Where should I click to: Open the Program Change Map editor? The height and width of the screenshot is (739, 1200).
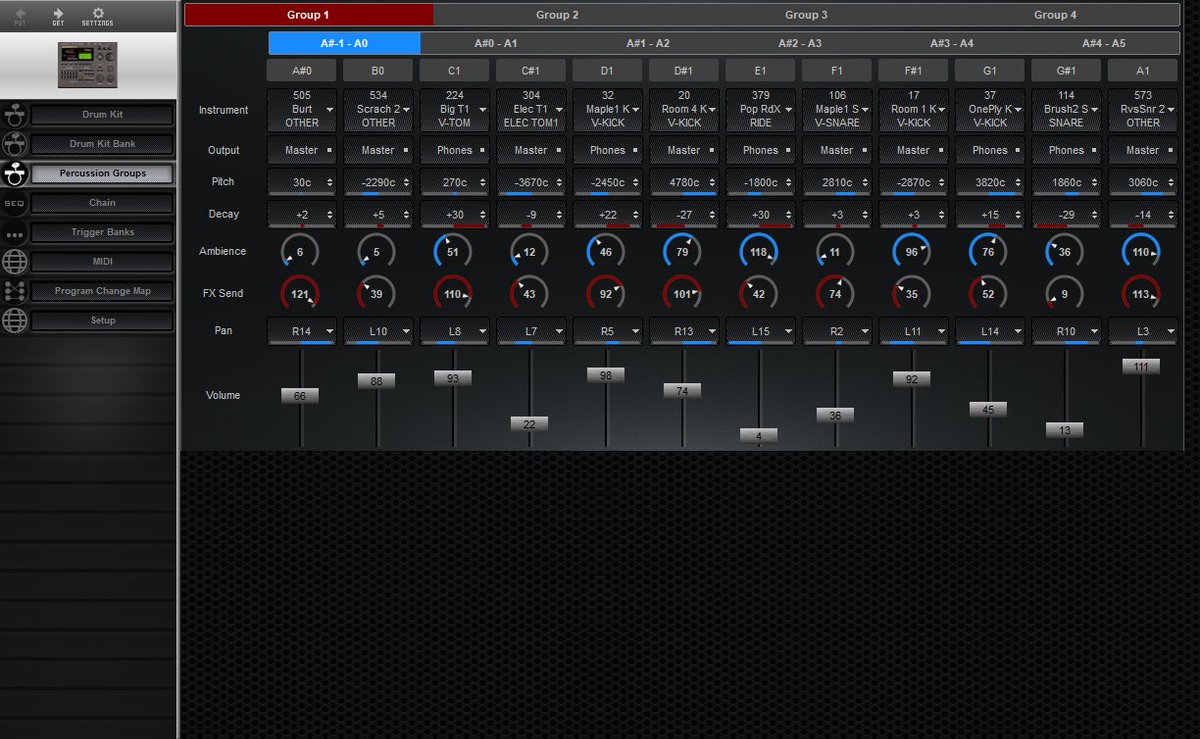[x=102, y=291]
